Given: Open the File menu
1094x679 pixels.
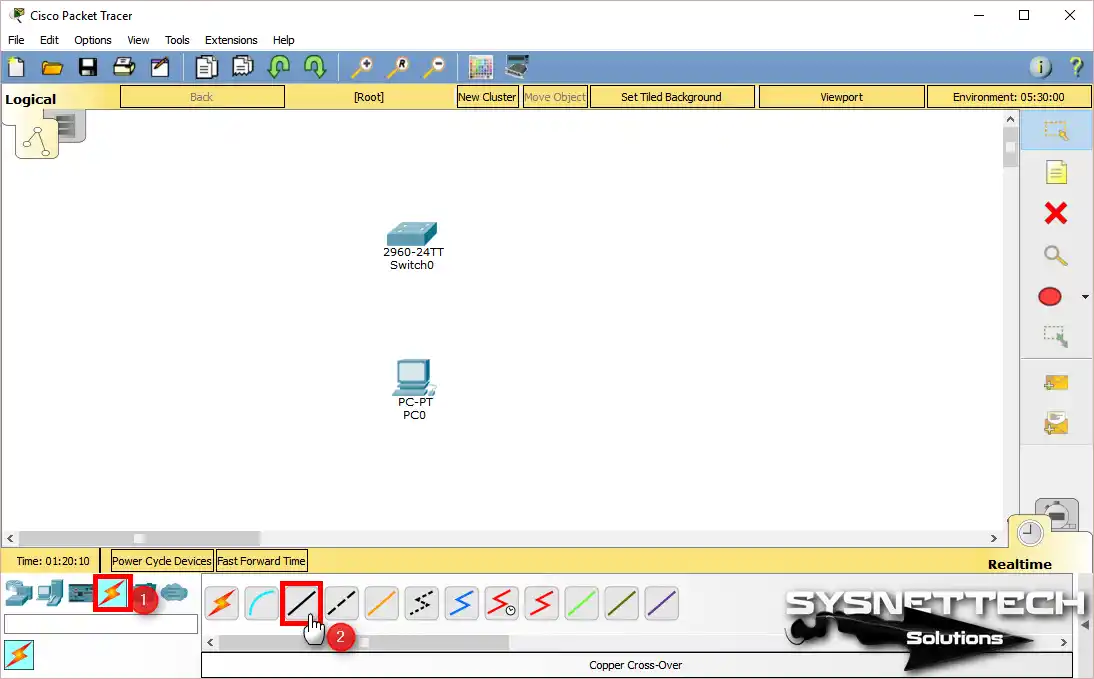Looking at the screenshot, I should 16,40.
